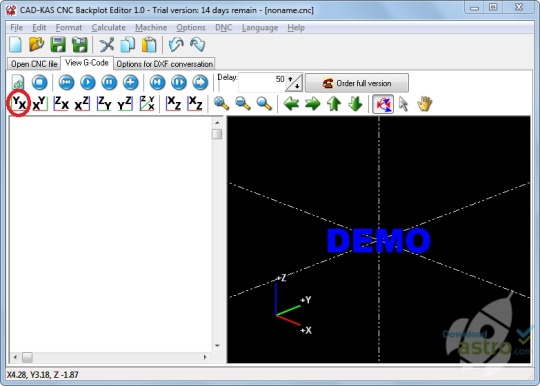Viewport: 540px width, 386px height.
Task: Select the View G-Code tab
Action: [87, 63]
